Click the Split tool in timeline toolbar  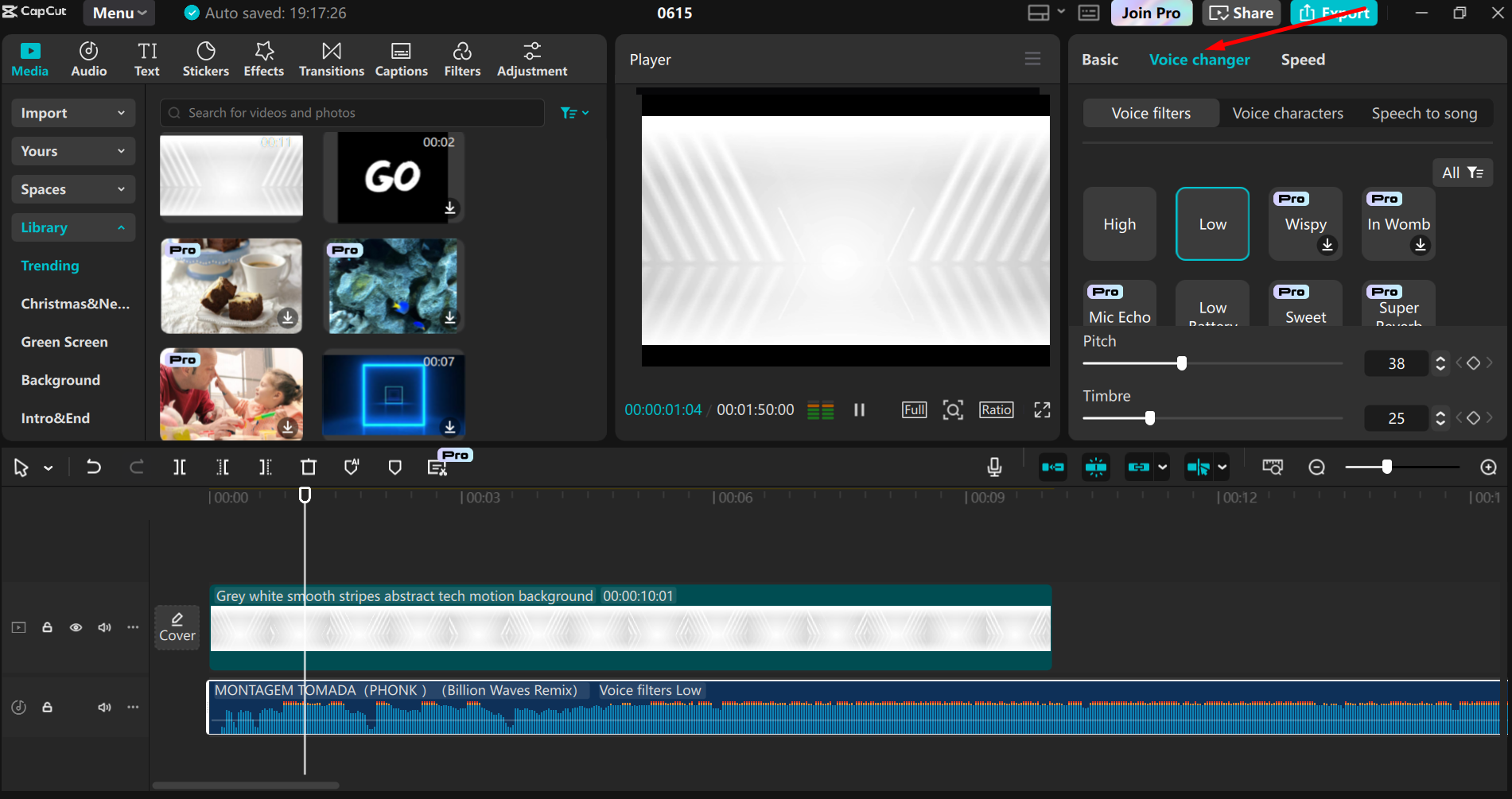click(180, 467)
